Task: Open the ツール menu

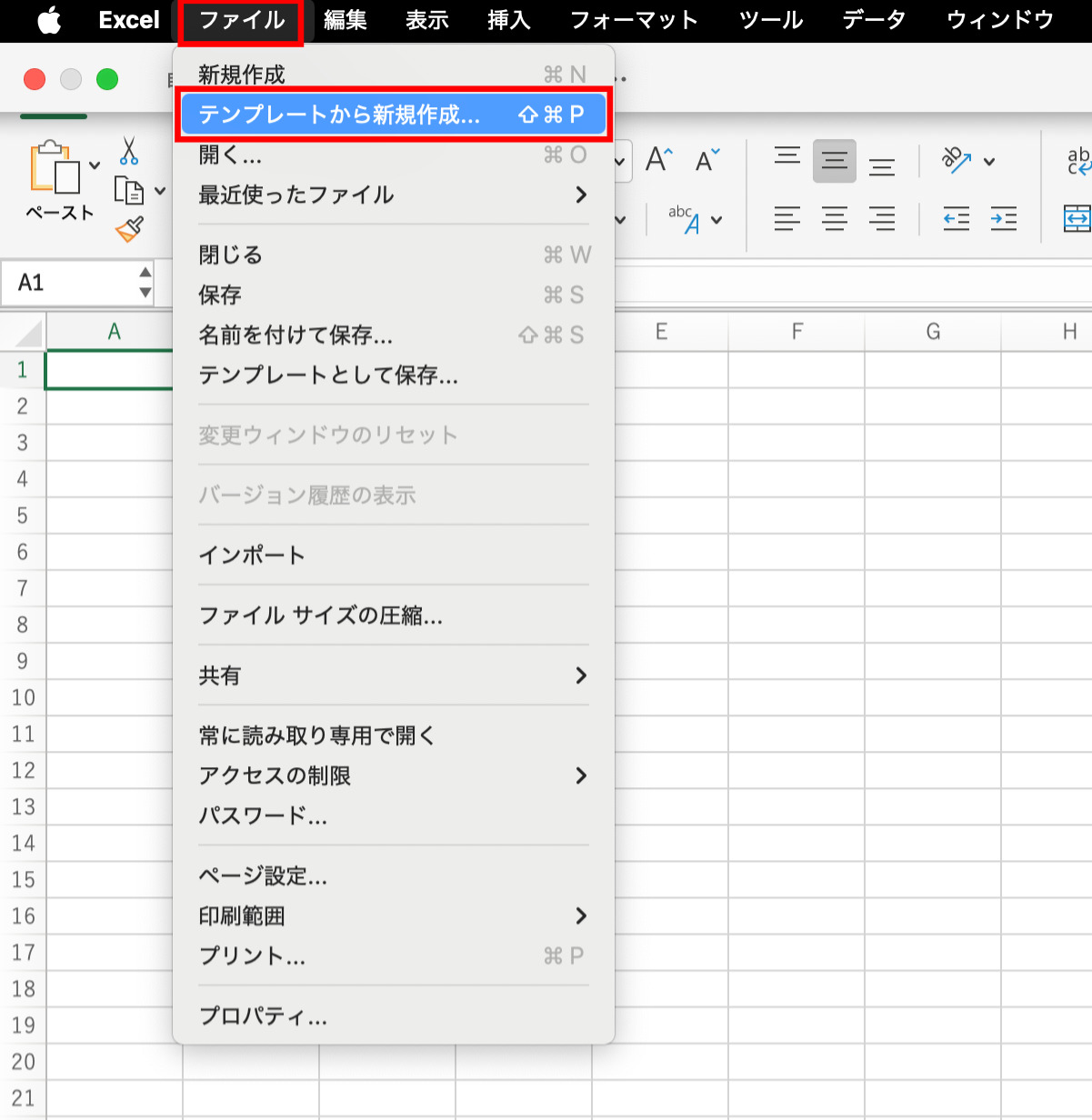Action: [769, 19]
